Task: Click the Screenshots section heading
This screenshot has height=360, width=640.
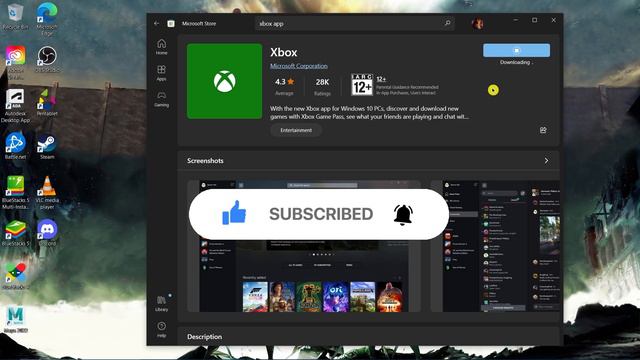Action: click(205, 161)
